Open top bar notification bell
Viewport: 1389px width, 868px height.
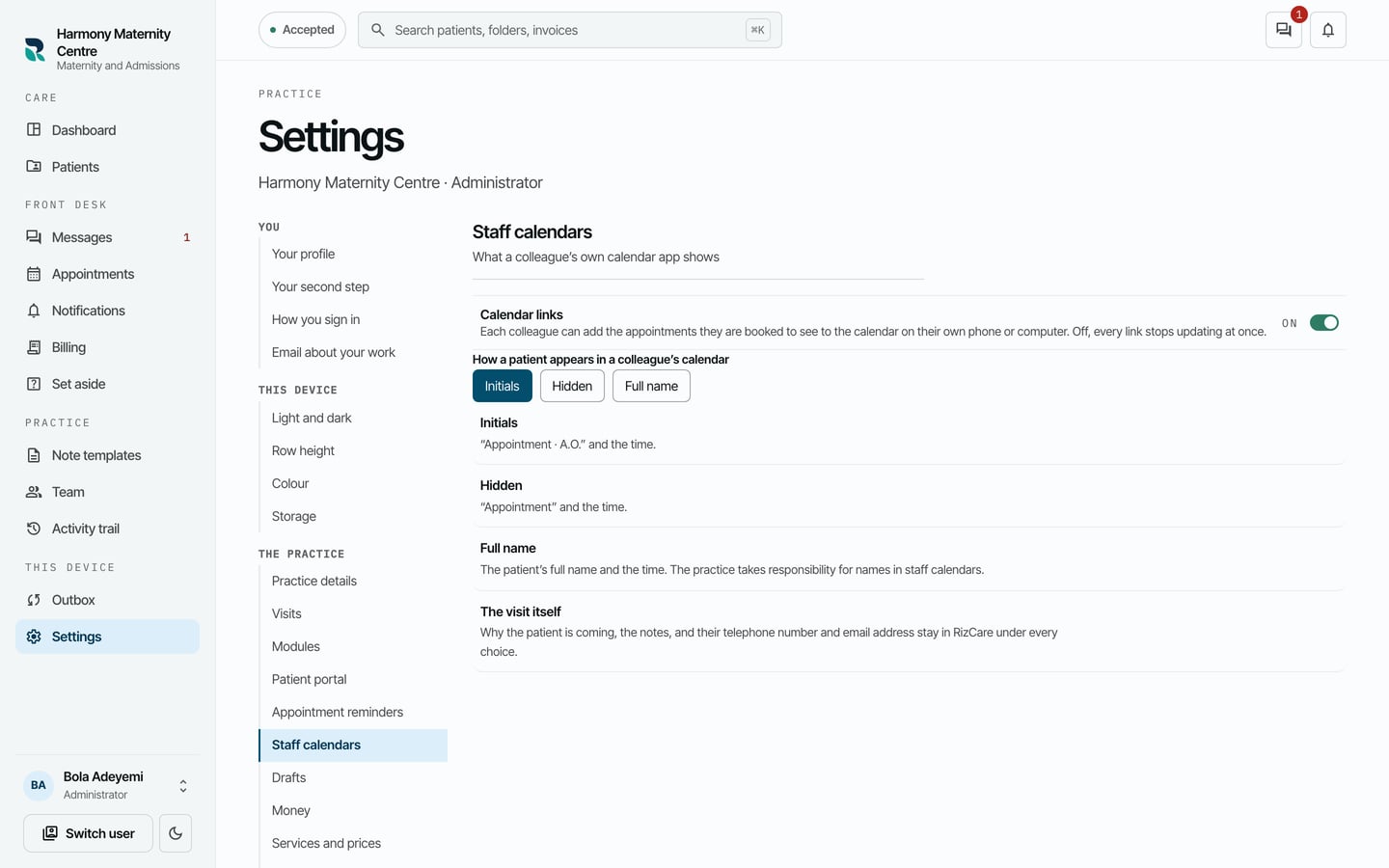pyautogui.click(x=1328, y=30)
